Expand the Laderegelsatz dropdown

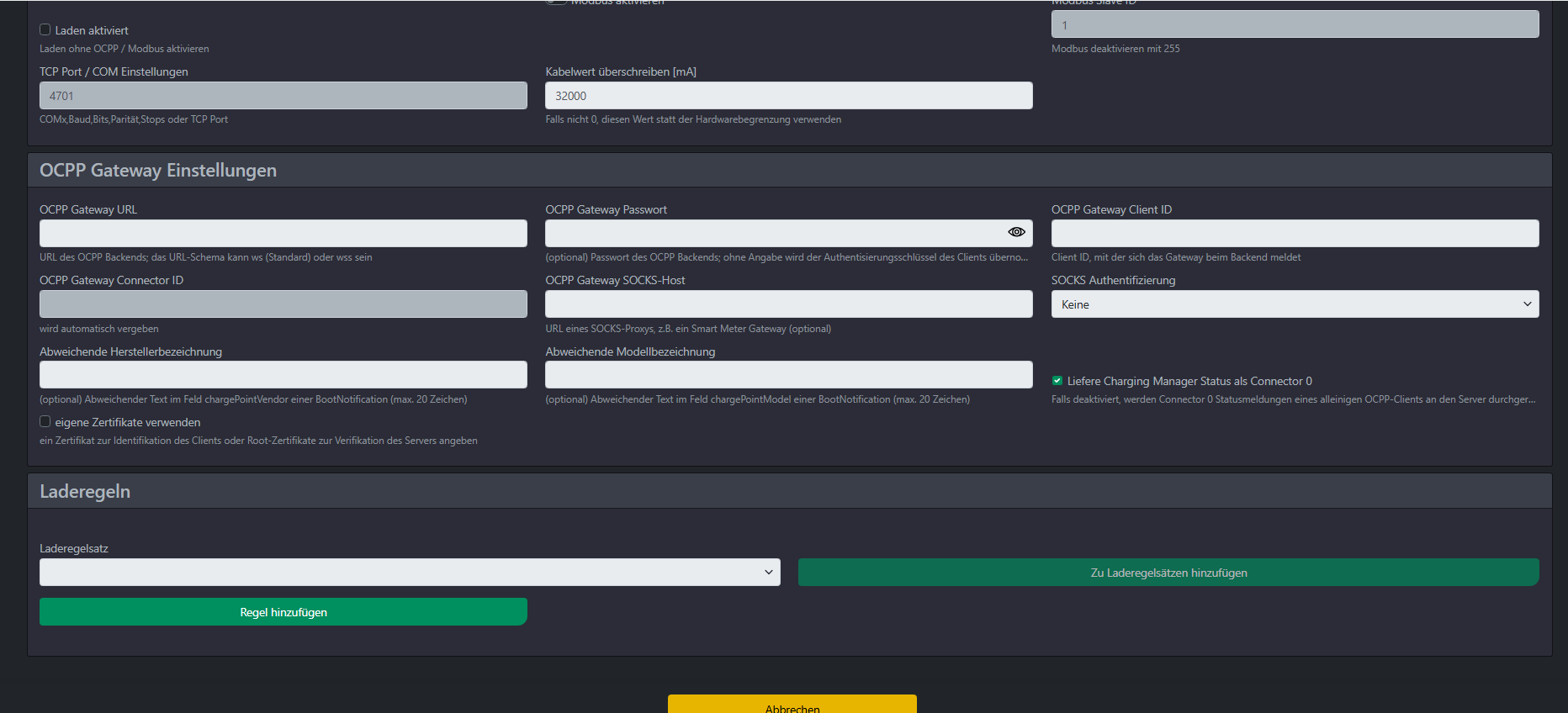410,573
